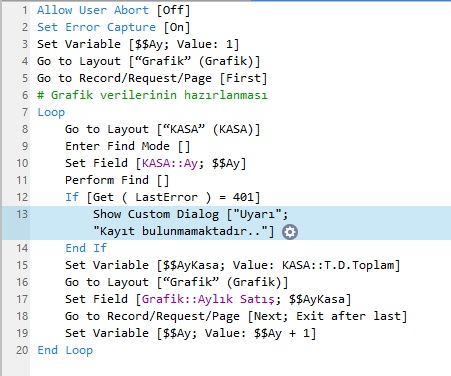Click the If Get LastError = 401 step
The width and height of the screenshot is (451, 376).
[x=162, y=197]
